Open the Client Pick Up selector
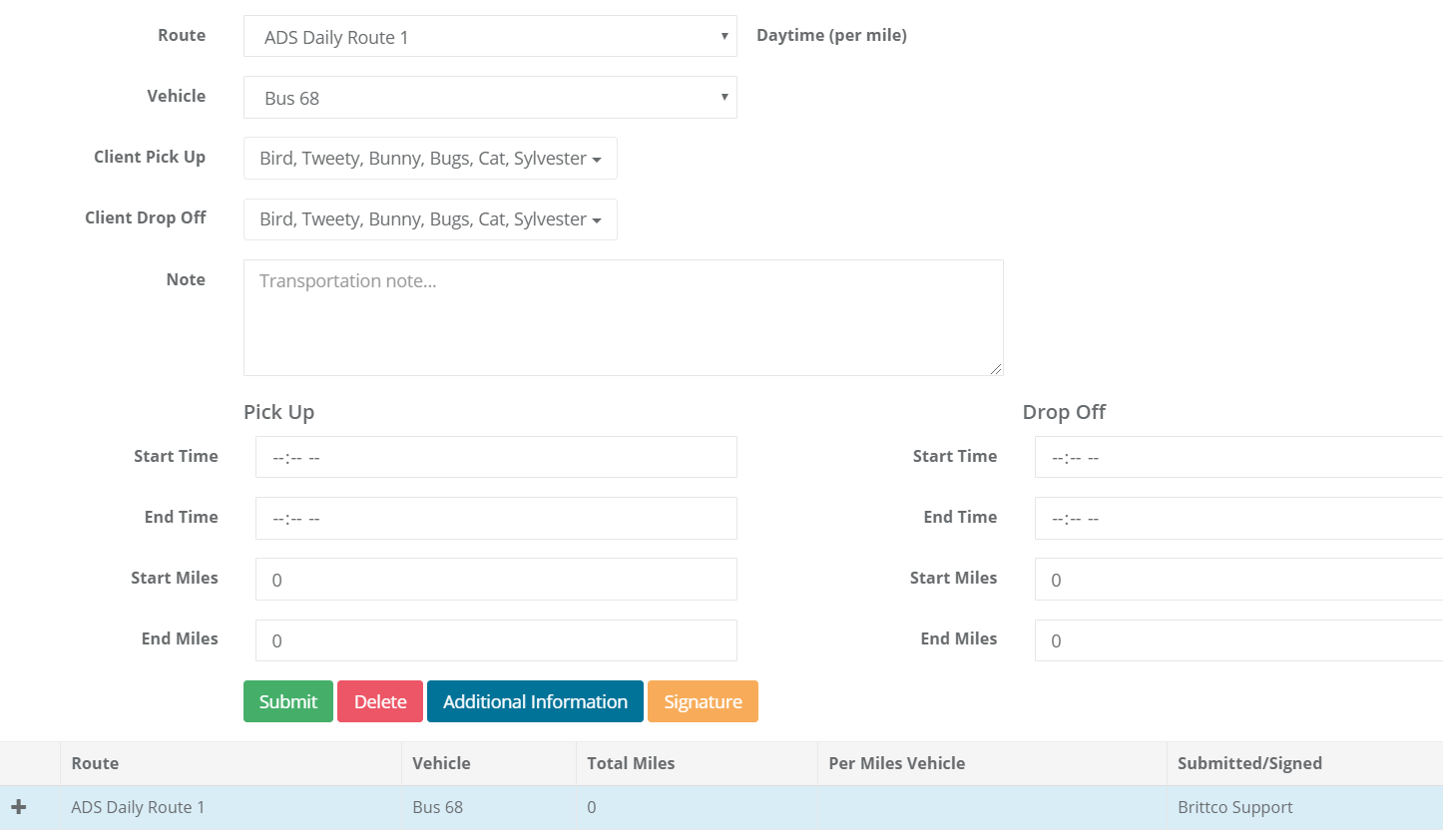Screen dimensions: 1443x840 click(430, 159)
